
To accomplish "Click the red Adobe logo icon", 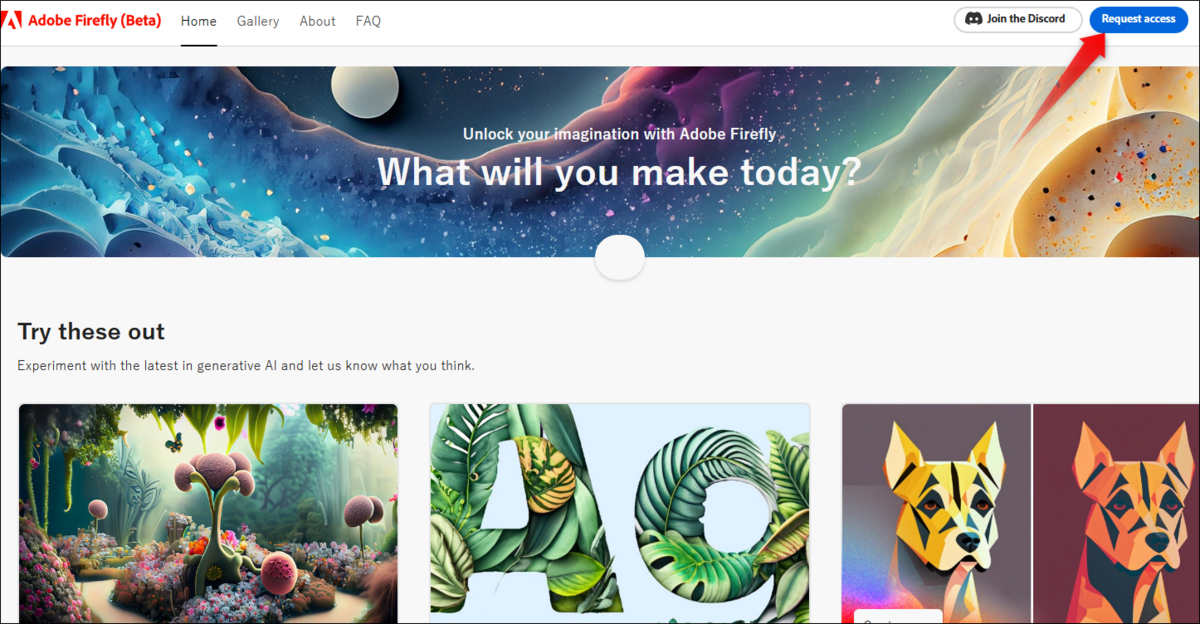I will point(12,20).
